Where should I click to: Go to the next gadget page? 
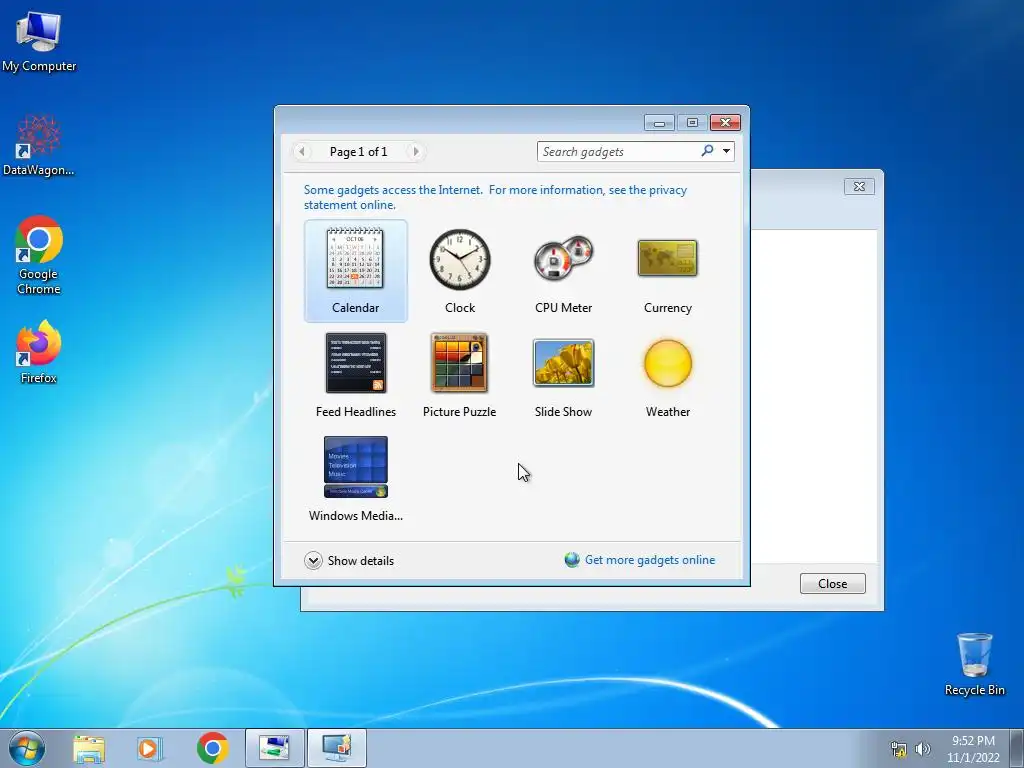[x=415, y=152]
